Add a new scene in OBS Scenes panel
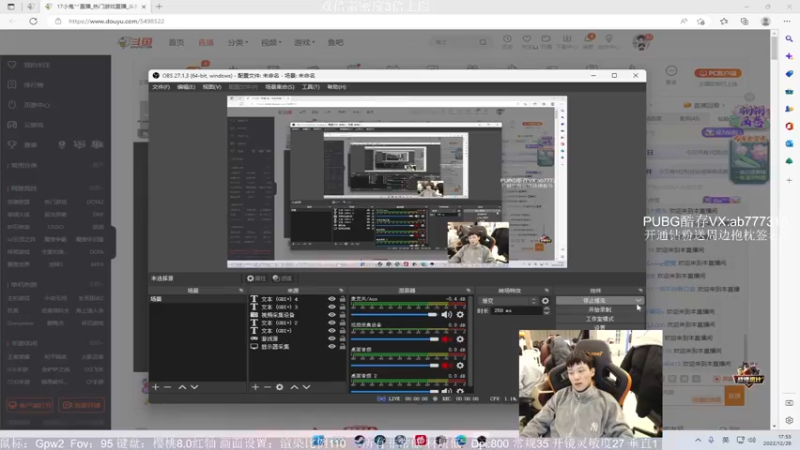800x450 pixels. point(156,387)
